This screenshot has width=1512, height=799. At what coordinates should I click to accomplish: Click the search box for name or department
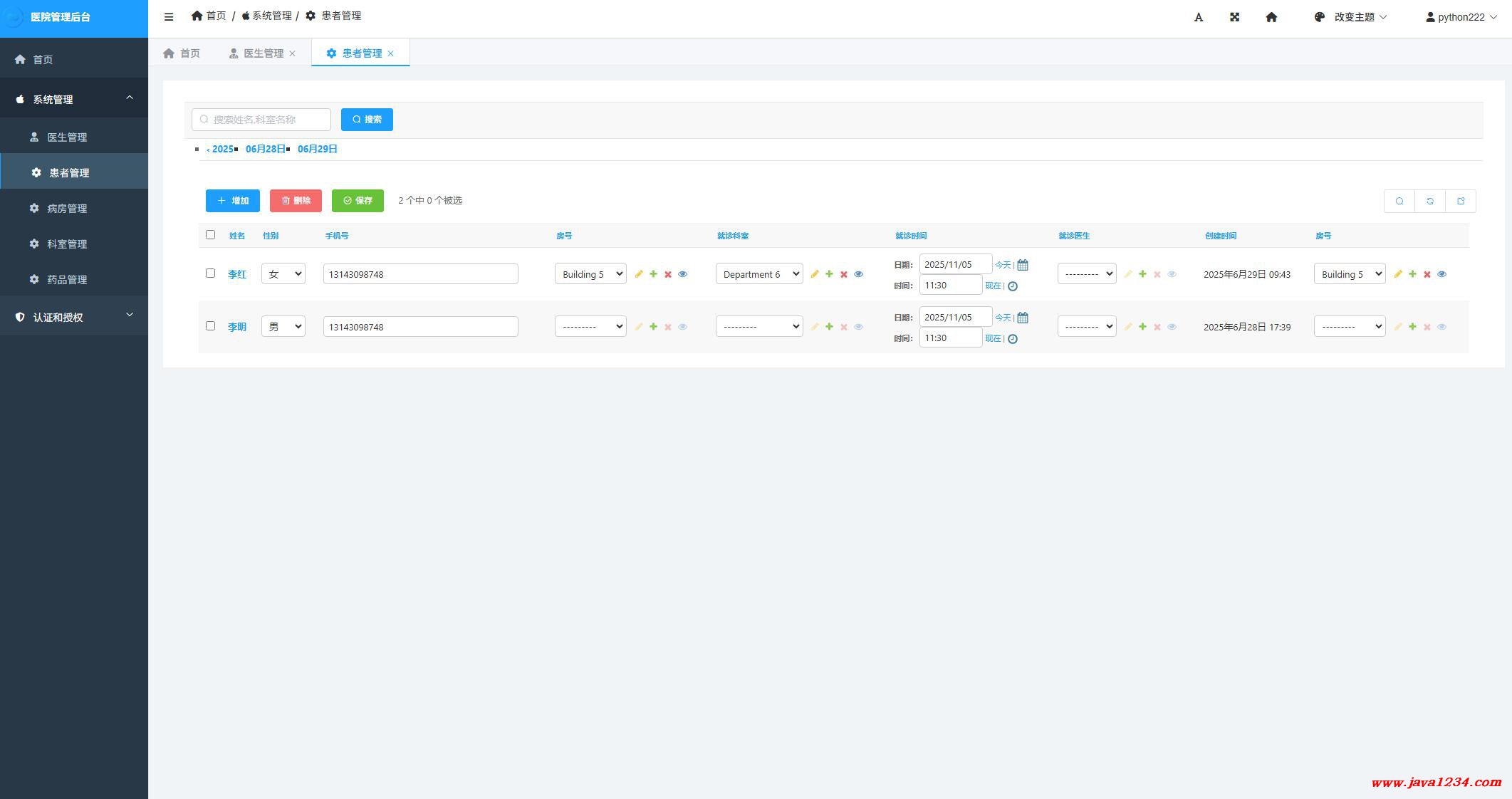tap(261, 120)
